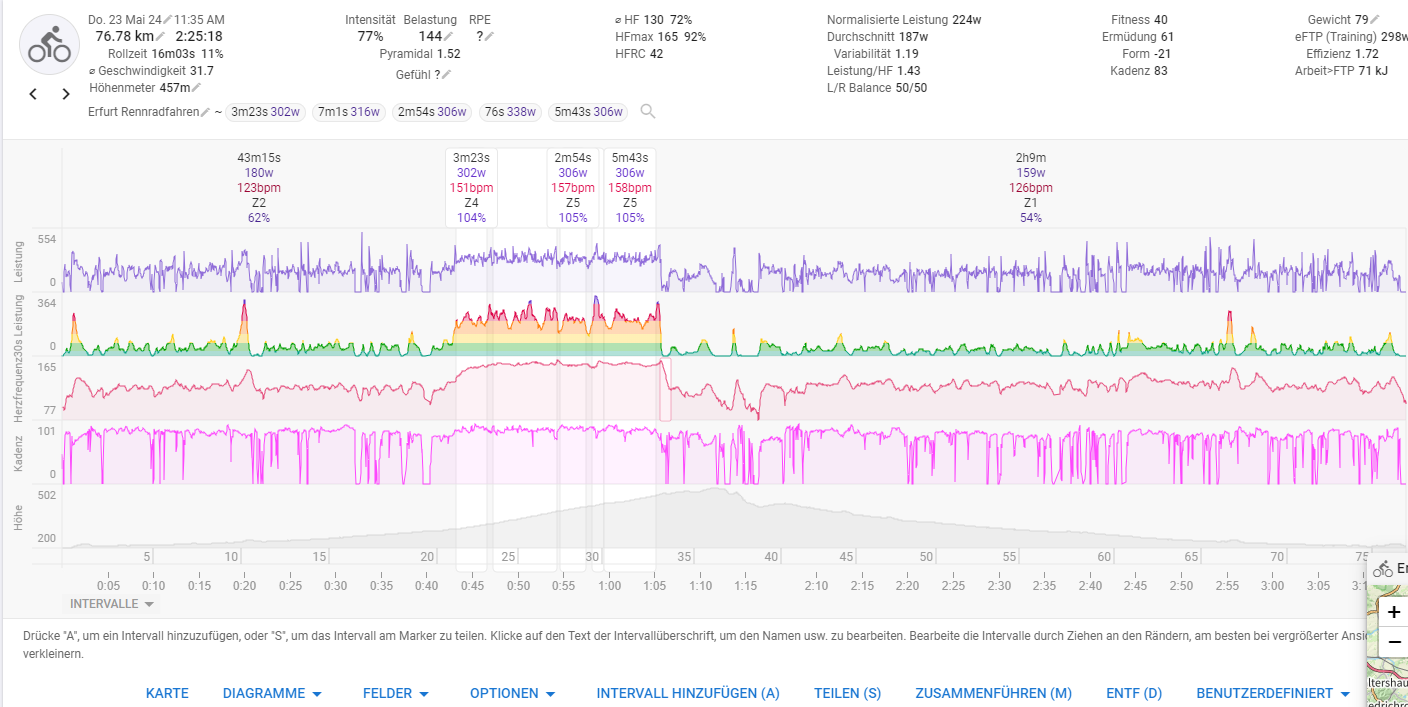Go to the previous activity arrow
1408x707 pixels.
coord(33,94)
